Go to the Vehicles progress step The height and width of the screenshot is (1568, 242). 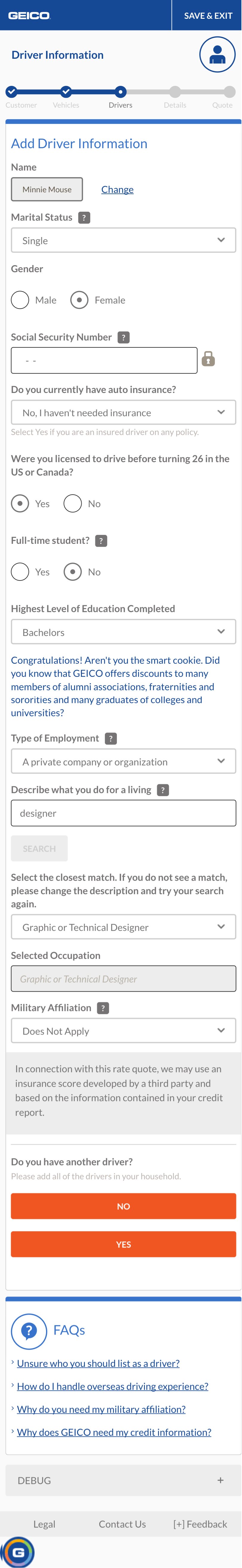[x=66, y=92]
